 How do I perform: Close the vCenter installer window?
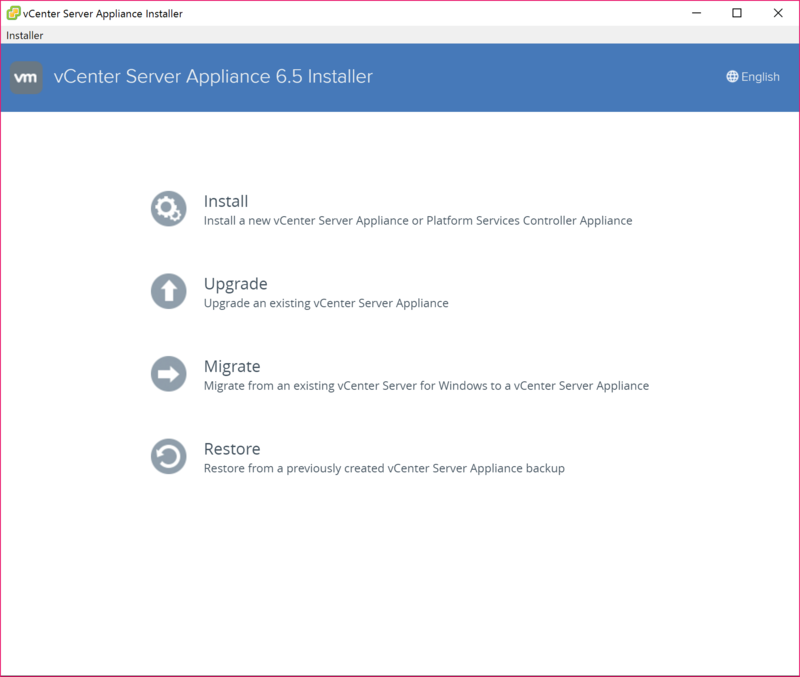(x=778, y=13)
